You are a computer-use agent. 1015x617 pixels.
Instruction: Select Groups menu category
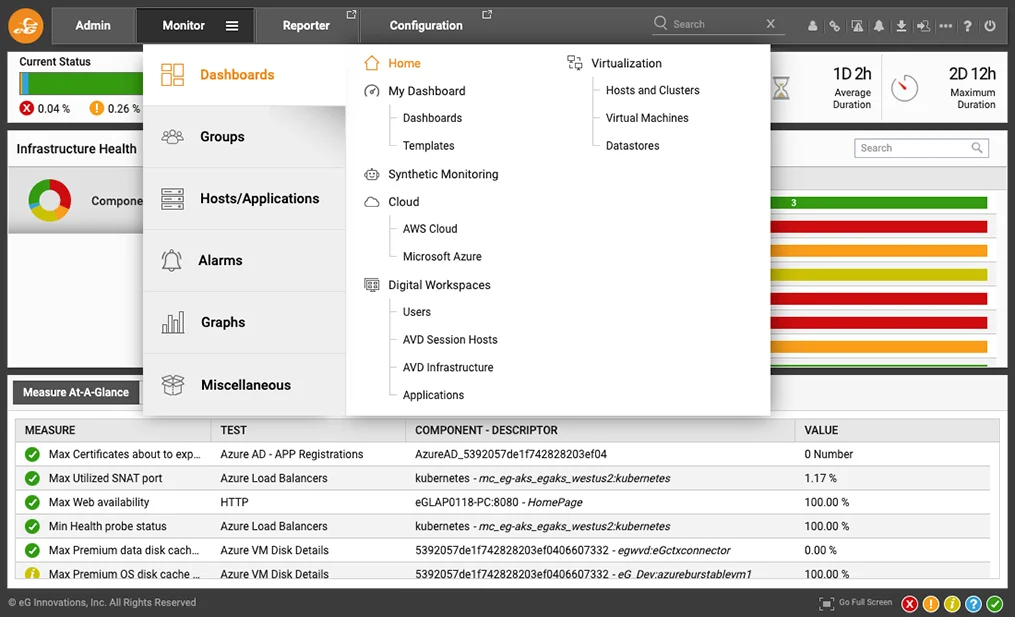click(x=244, y=137)
